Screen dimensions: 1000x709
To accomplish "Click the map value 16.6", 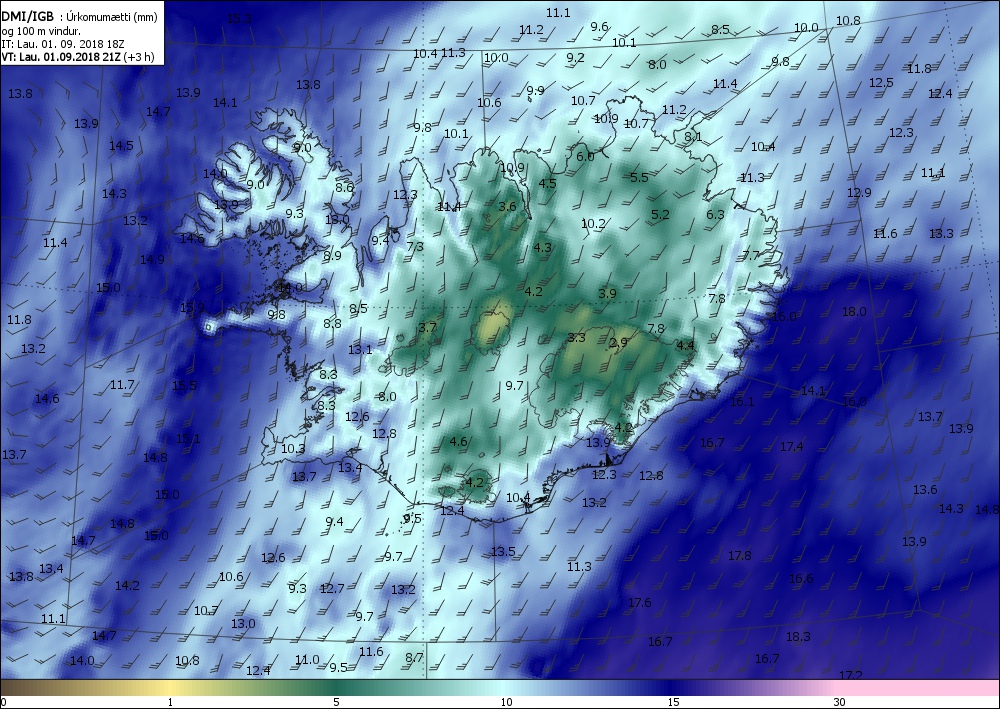I will pos(801,578).
